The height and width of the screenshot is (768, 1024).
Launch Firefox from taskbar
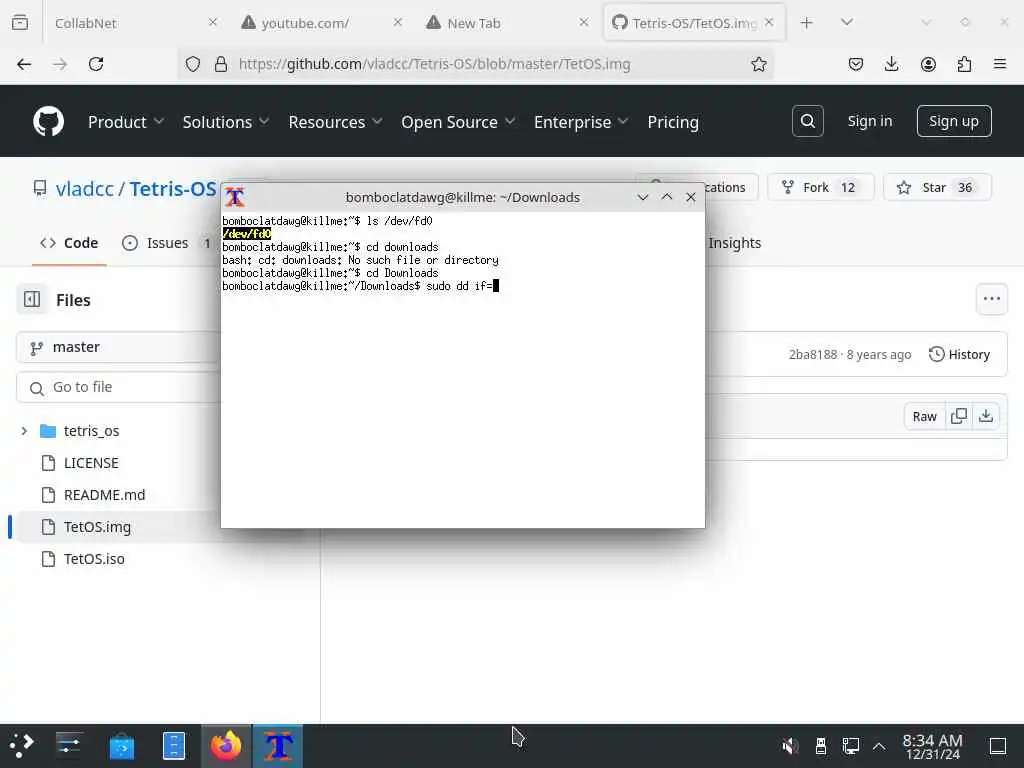pyautogui.click(x=225, y=746)
